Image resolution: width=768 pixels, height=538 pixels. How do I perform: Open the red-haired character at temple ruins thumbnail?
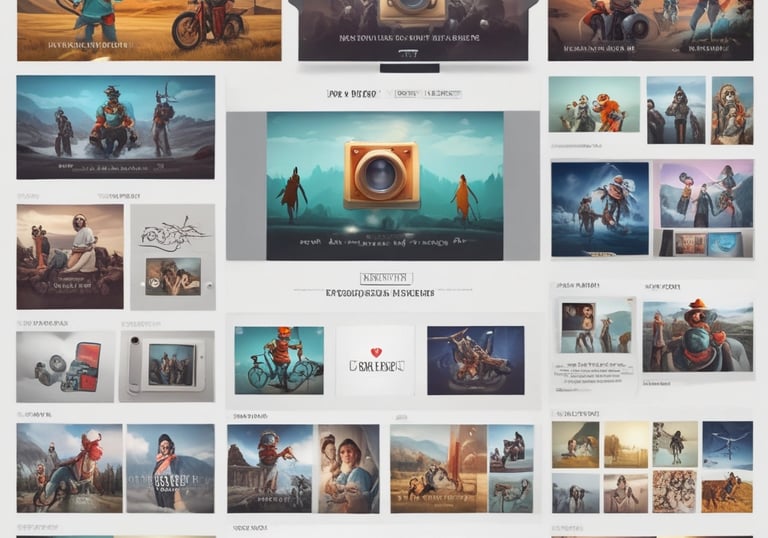270,469
